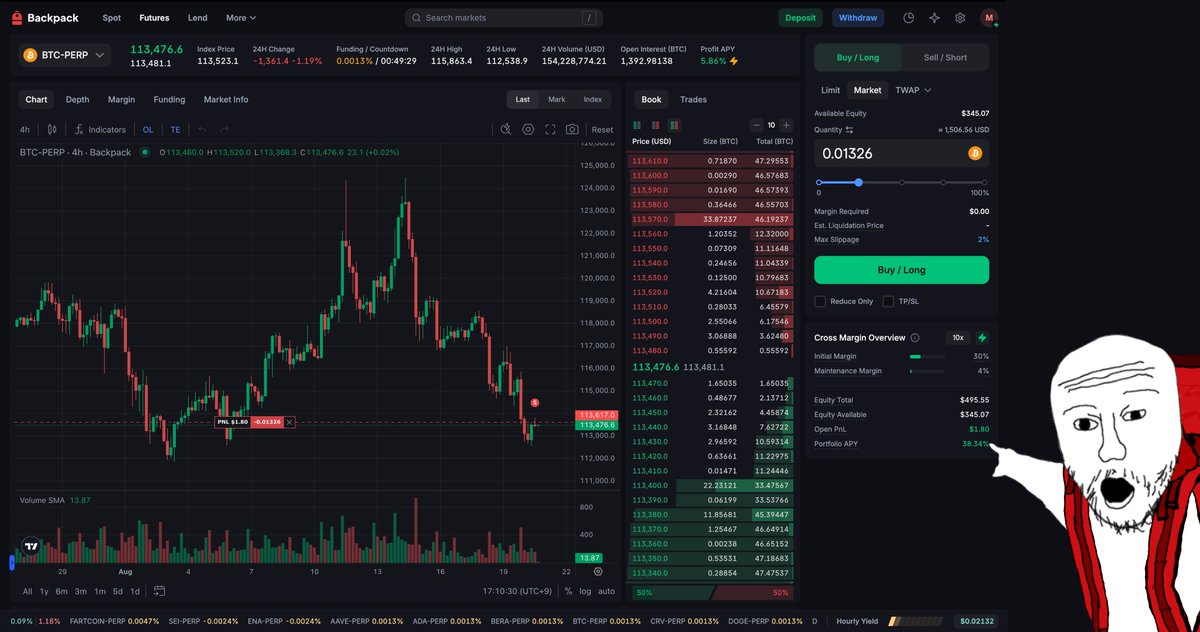Screen dimensions: 1200x632
Task: Show asks-only order book view
Action: pyautogui.click(x=655, y=125)
